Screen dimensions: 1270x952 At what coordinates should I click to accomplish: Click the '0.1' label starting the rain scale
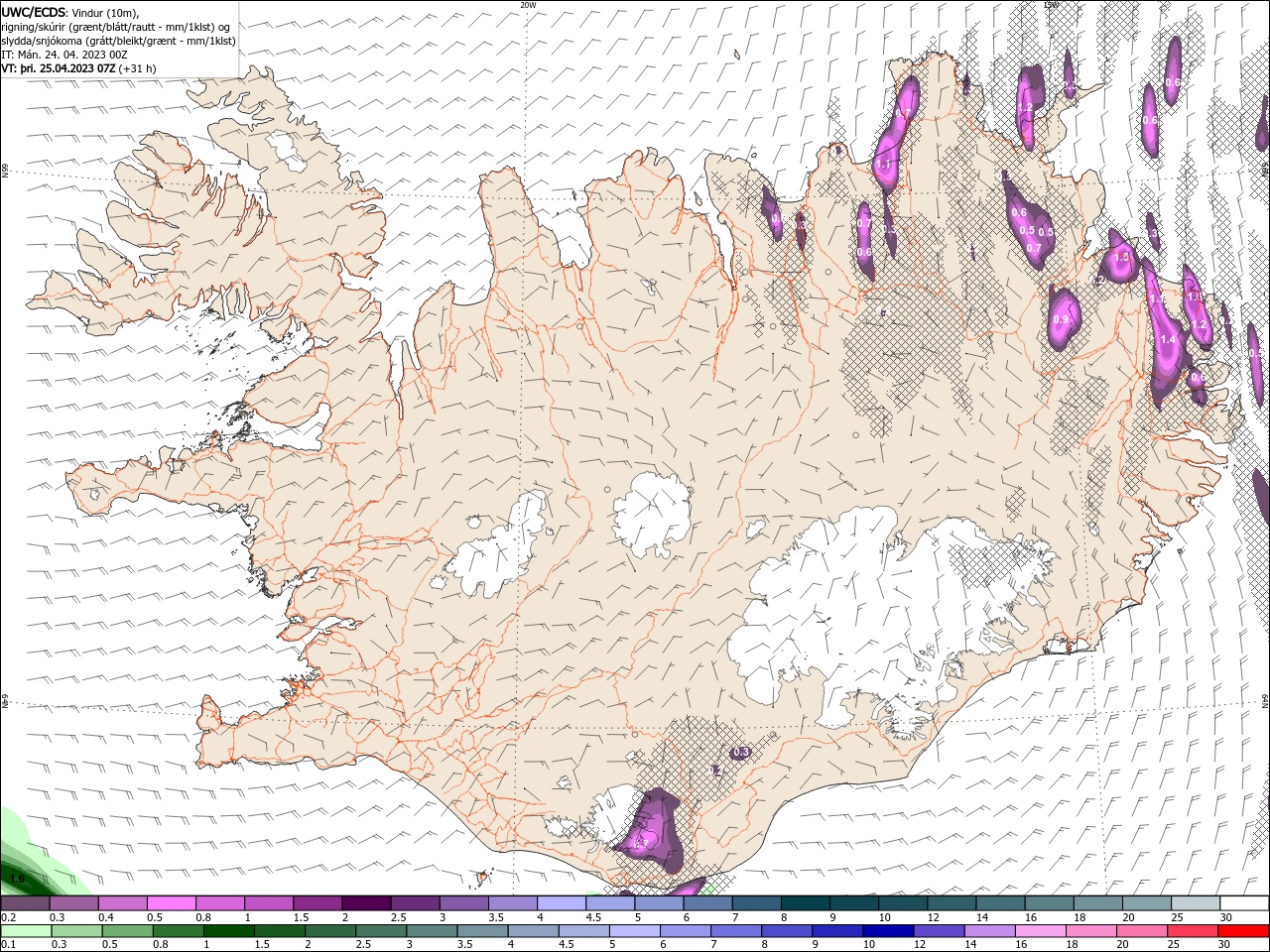coord(8,944)
